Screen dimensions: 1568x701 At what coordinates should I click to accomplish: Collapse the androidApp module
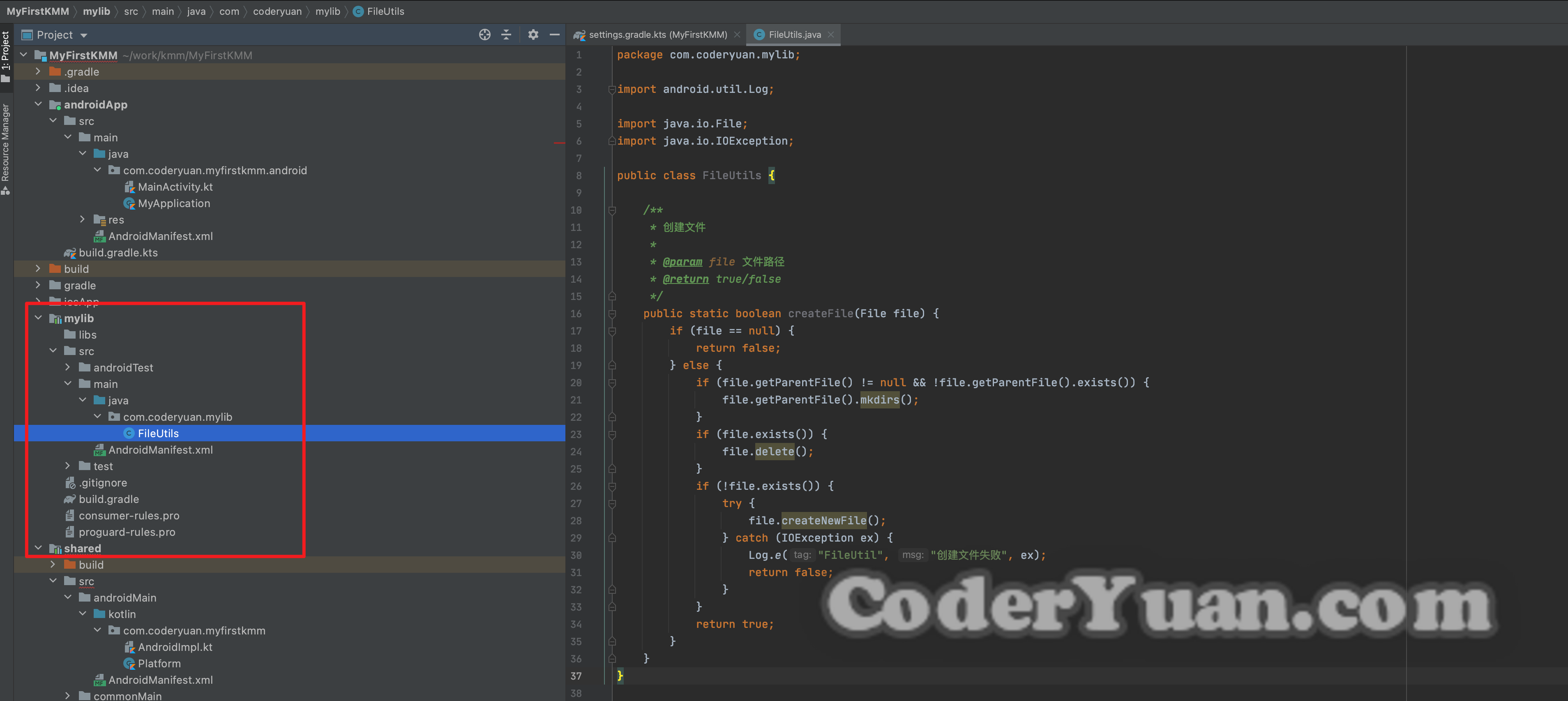[x=38, y=104]
